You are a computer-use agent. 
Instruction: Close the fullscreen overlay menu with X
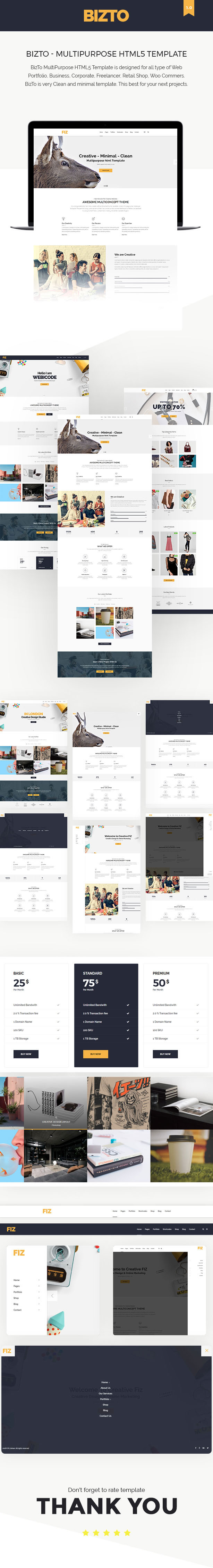[206, 1350]
